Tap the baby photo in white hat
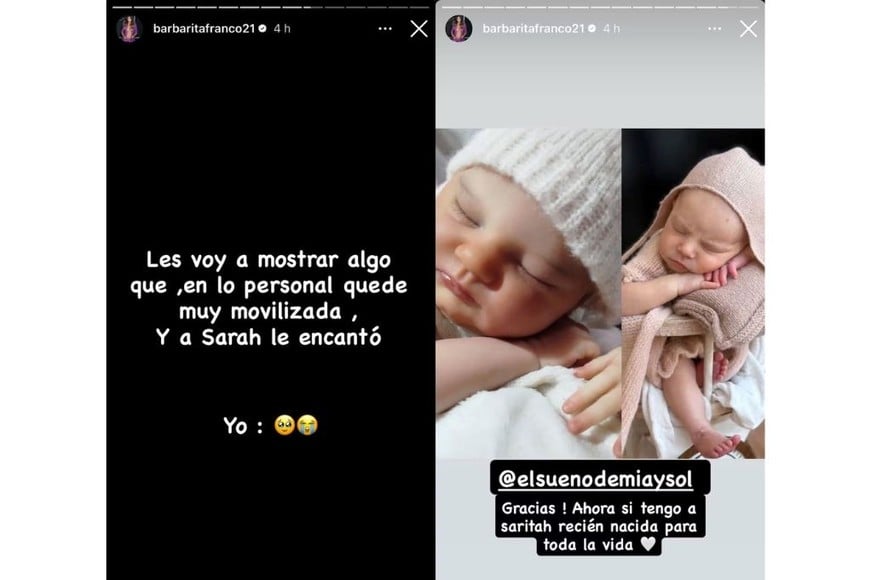 point(528,294)
